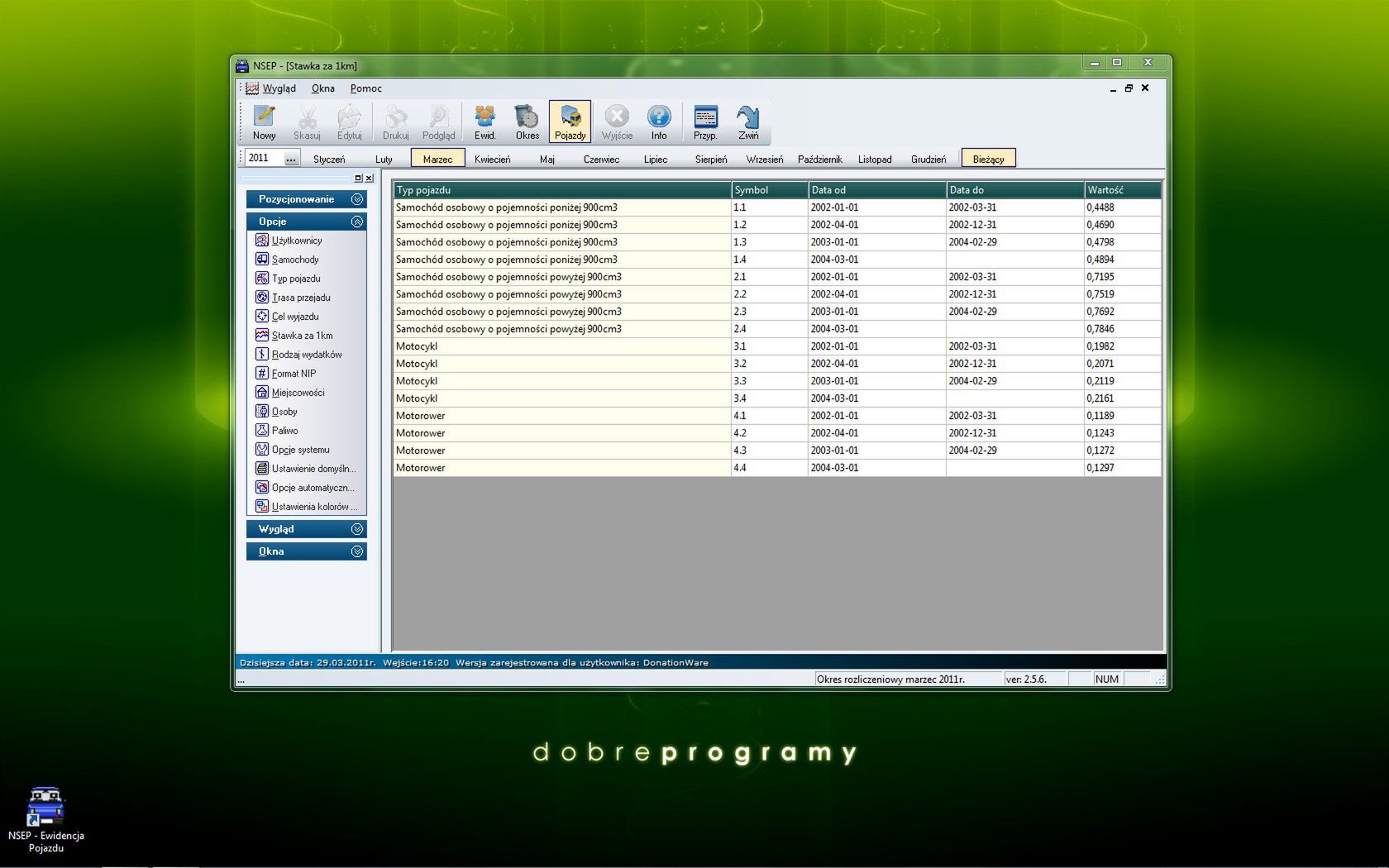Sort by Symbol column header

click(770, 190)
